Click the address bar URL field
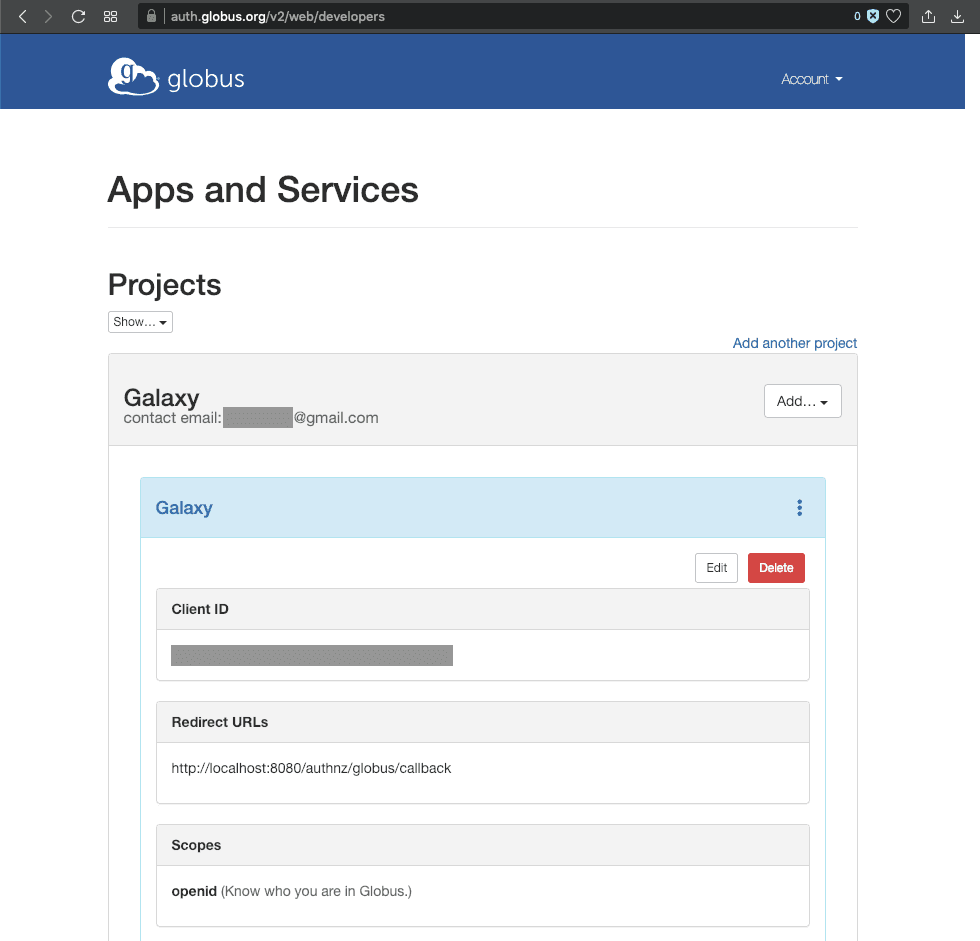The height and width of the screenshot is (941, 980). point(500,16)
